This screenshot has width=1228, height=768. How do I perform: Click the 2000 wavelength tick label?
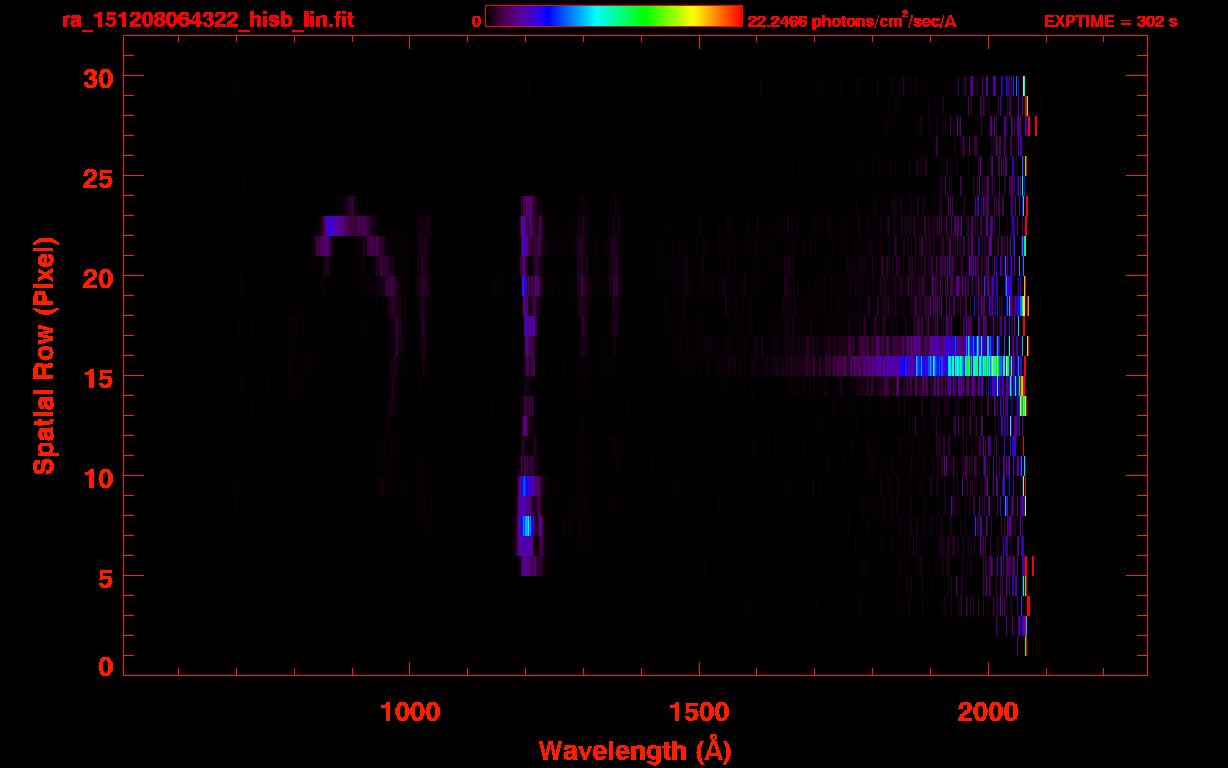988,711
